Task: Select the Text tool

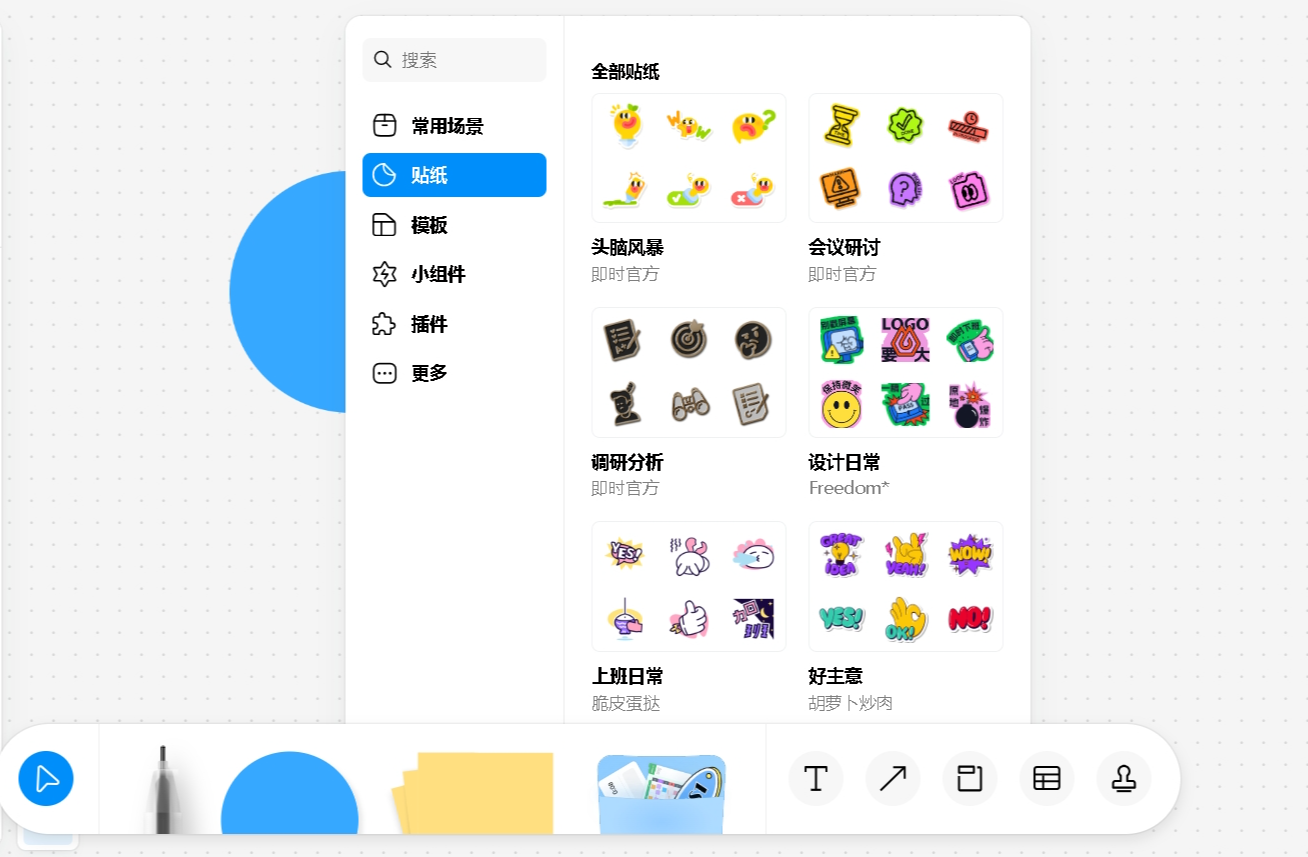Action: tap(816, 778)
